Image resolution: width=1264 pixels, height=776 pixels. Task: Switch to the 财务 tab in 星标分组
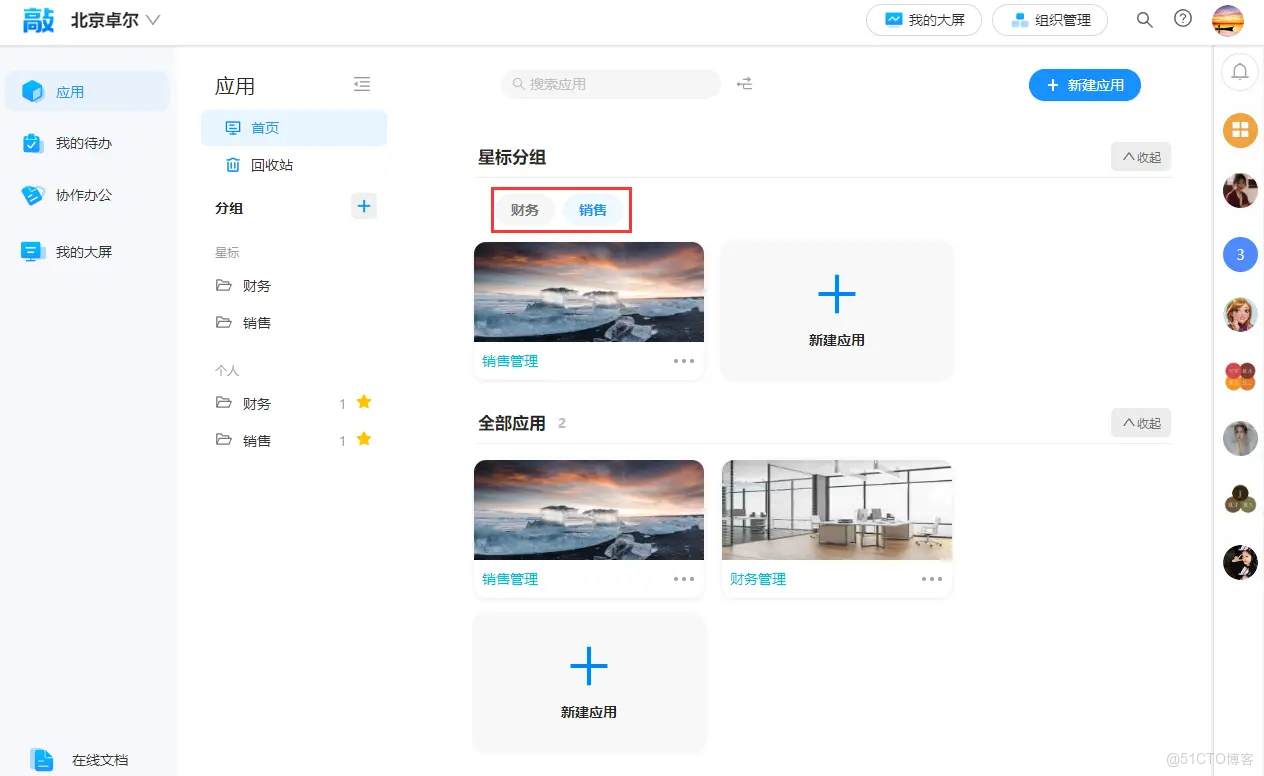[525, 210]
